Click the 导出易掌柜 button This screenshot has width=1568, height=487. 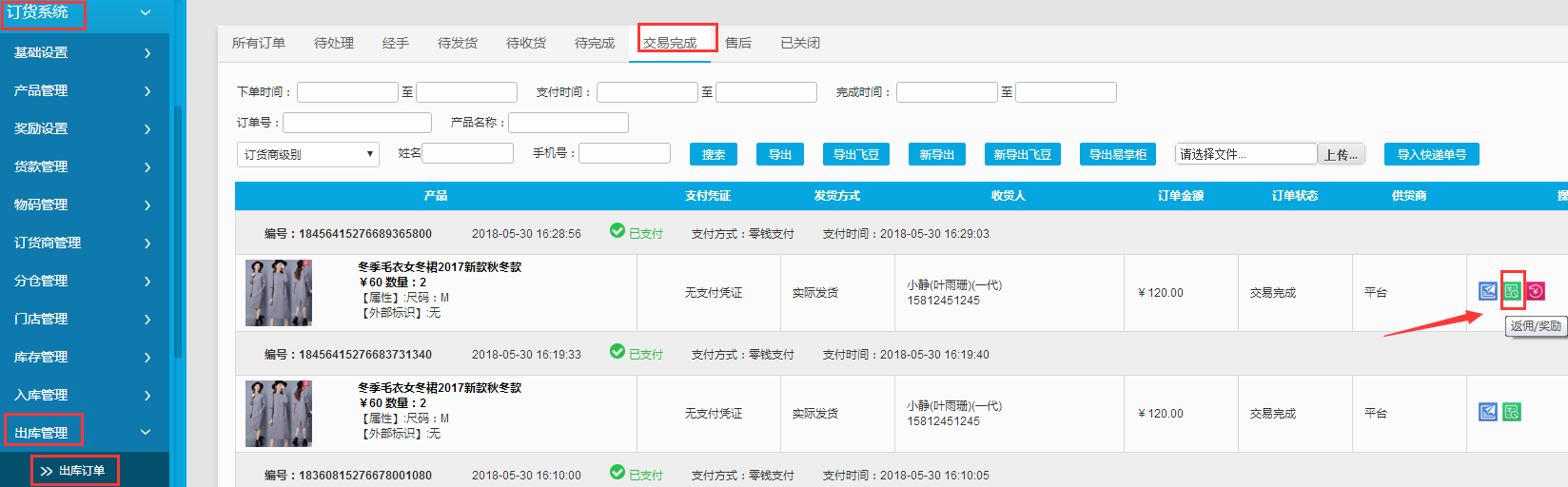1118,154
